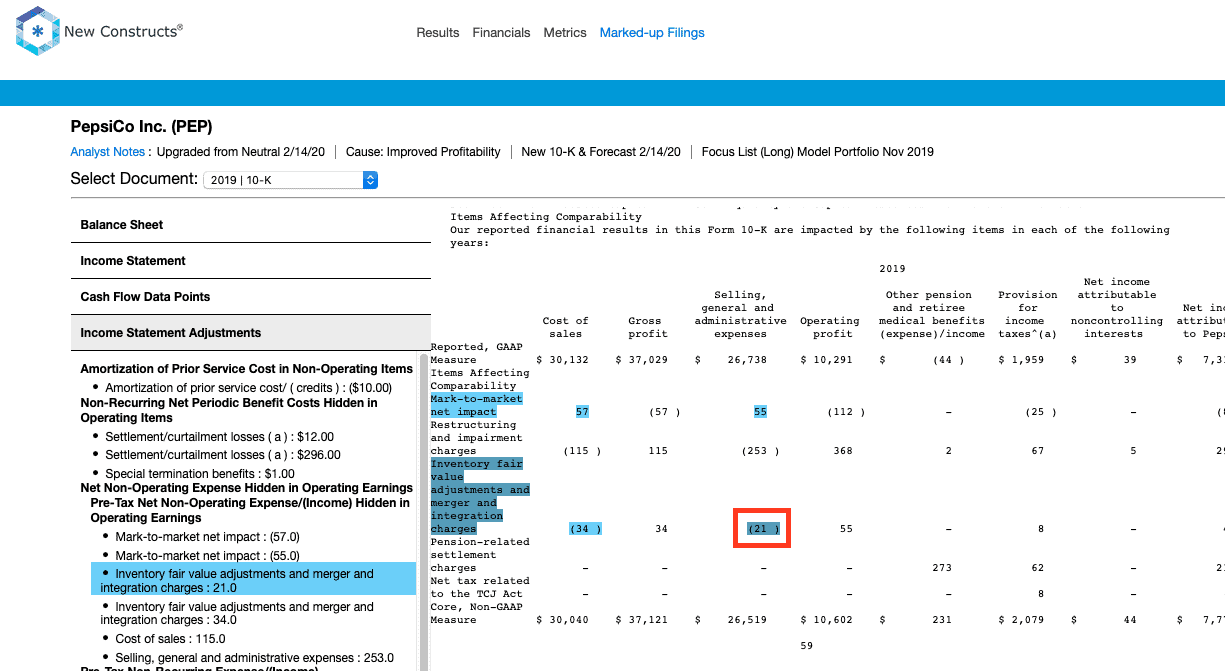Click mark-to-market tax value (25 )
The height and width of the screenshot is (671, 1225).
click(1041, 412)
